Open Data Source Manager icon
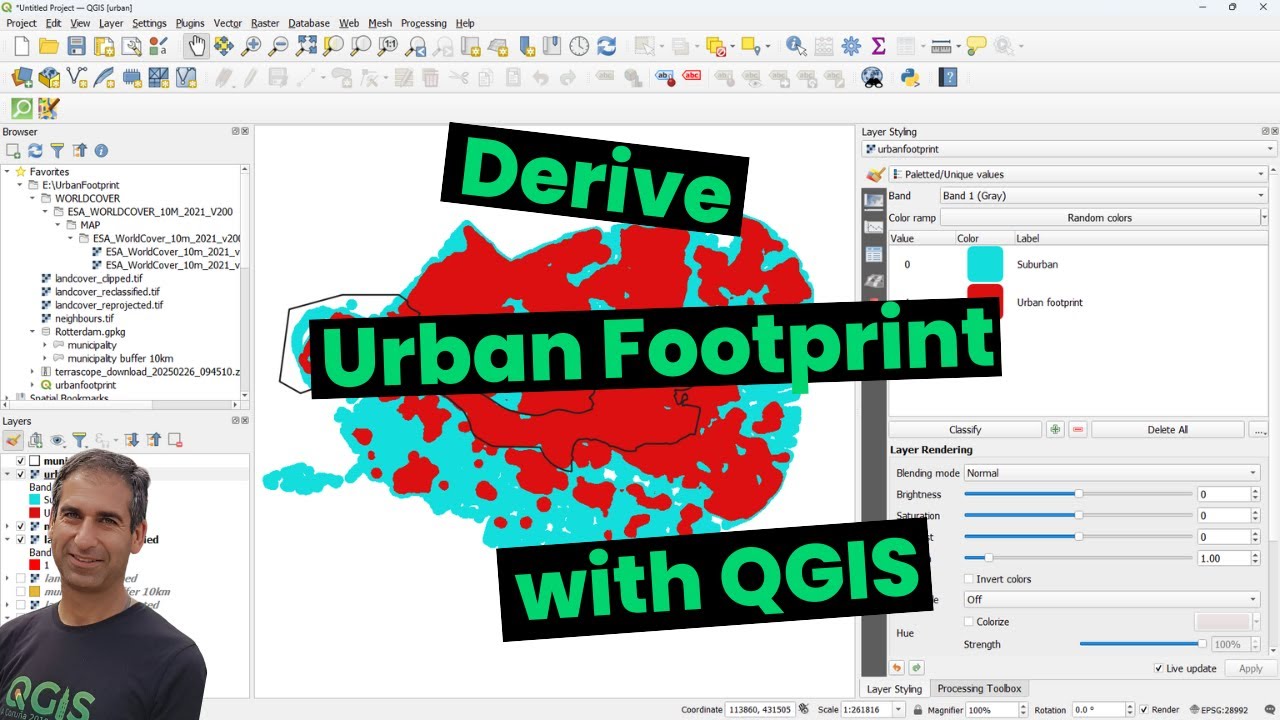 pos(21,77)
